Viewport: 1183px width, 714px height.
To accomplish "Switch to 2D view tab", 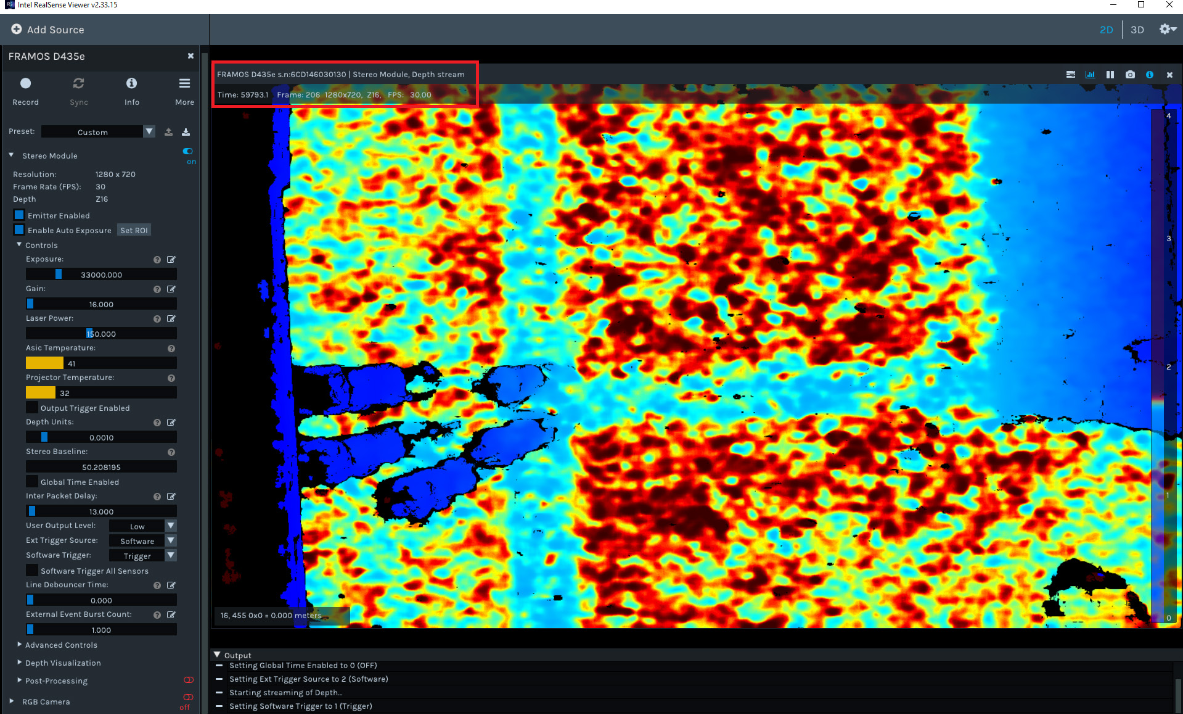I will coord(1106,29).
